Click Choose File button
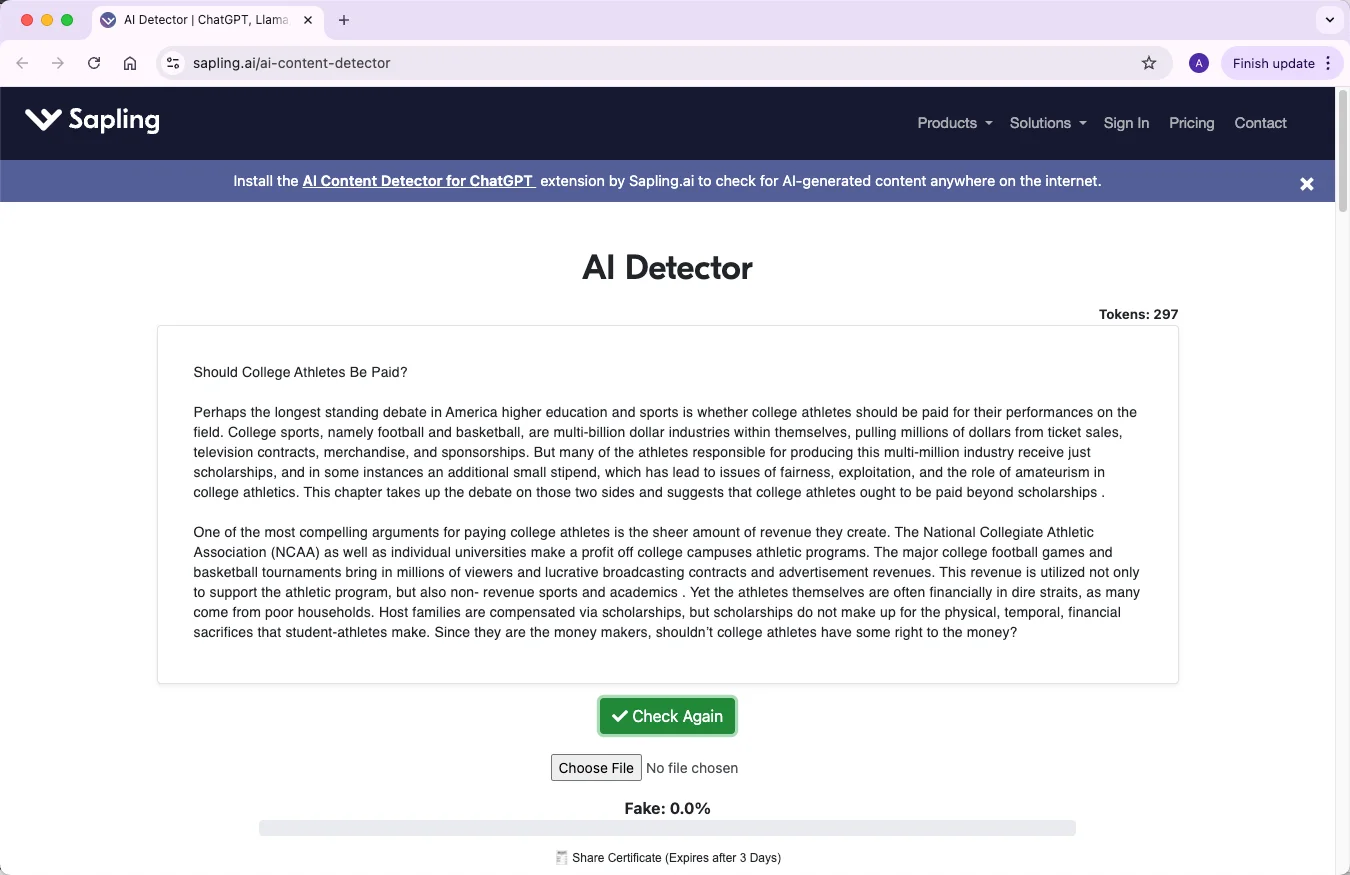This screenshot has height=875, width=1350. coord(596,768)
